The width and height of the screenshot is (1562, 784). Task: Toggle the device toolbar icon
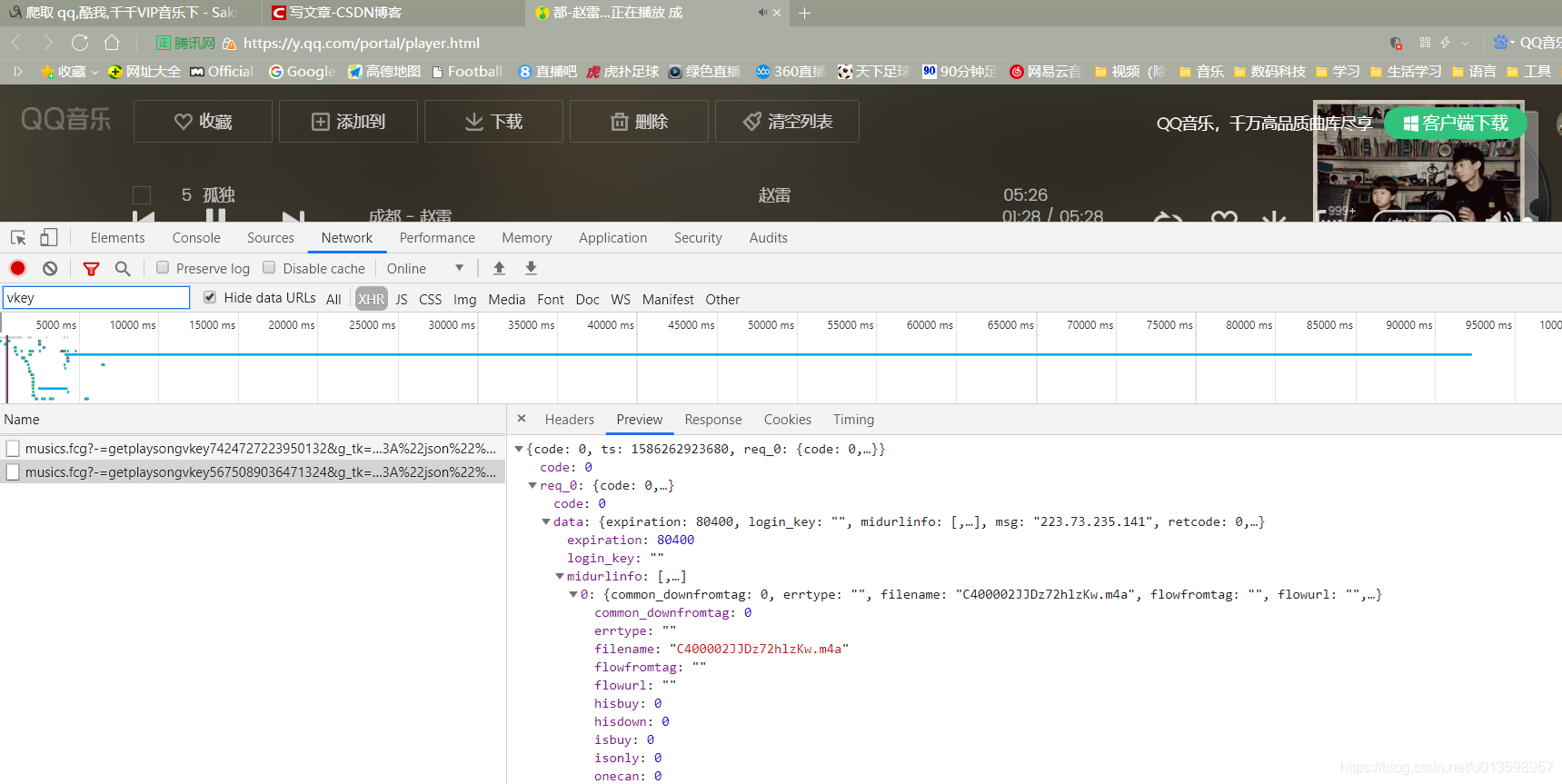point(49,238)
